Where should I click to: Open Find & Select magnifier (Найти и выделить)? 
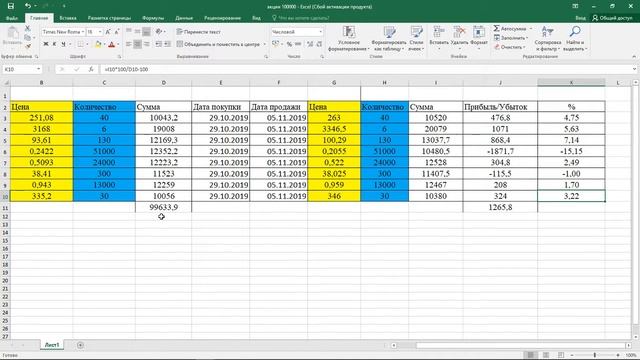click(x=575, y=38)
